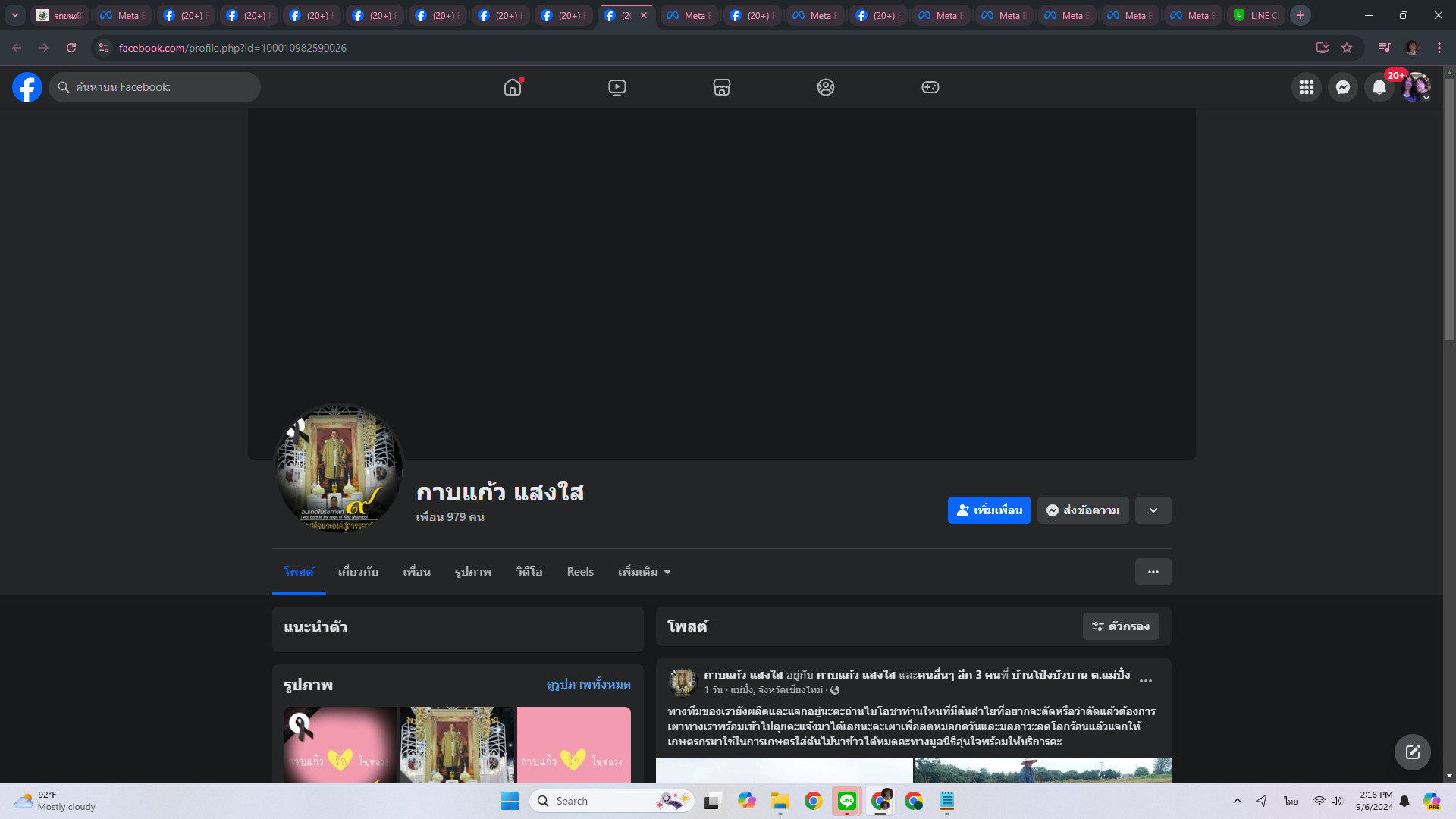Open the ดูรูปภาพทั้งหมด photos link
Screen dimensions: 1456x819
(x=588, y=684)
